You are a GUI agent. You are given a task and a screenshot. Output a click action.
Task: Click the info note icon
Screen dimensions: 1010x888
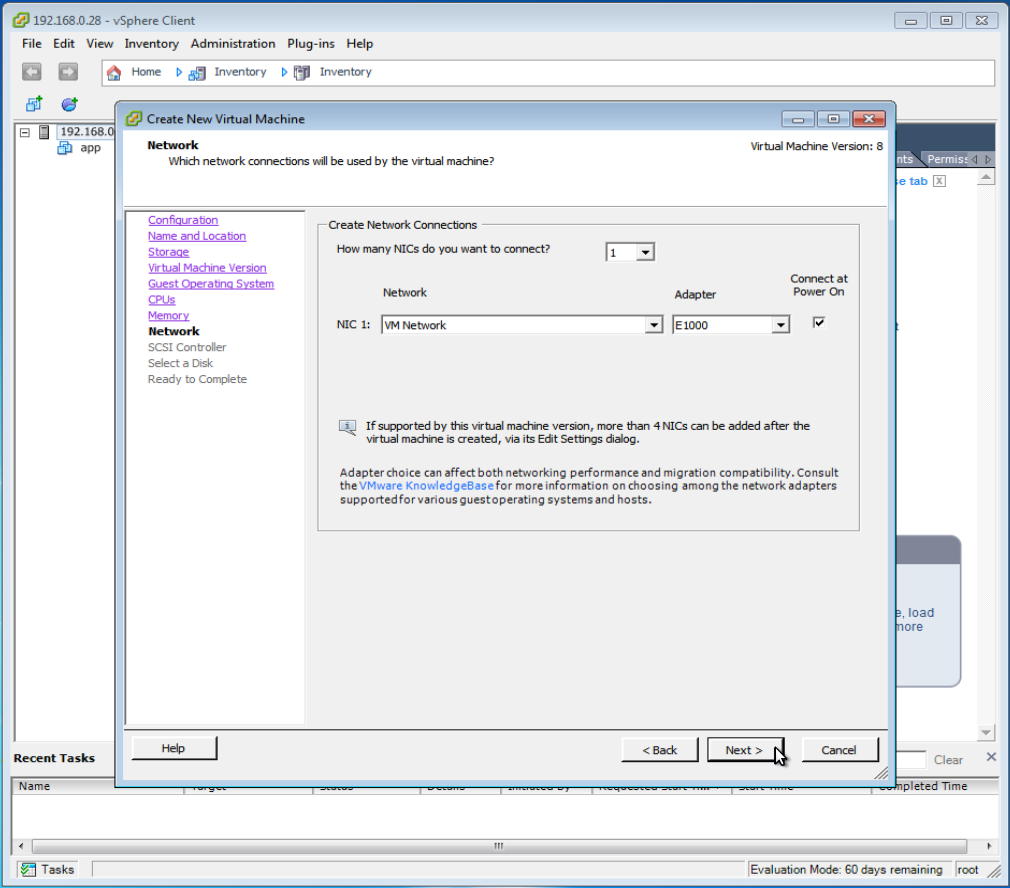tap(348, 428)
